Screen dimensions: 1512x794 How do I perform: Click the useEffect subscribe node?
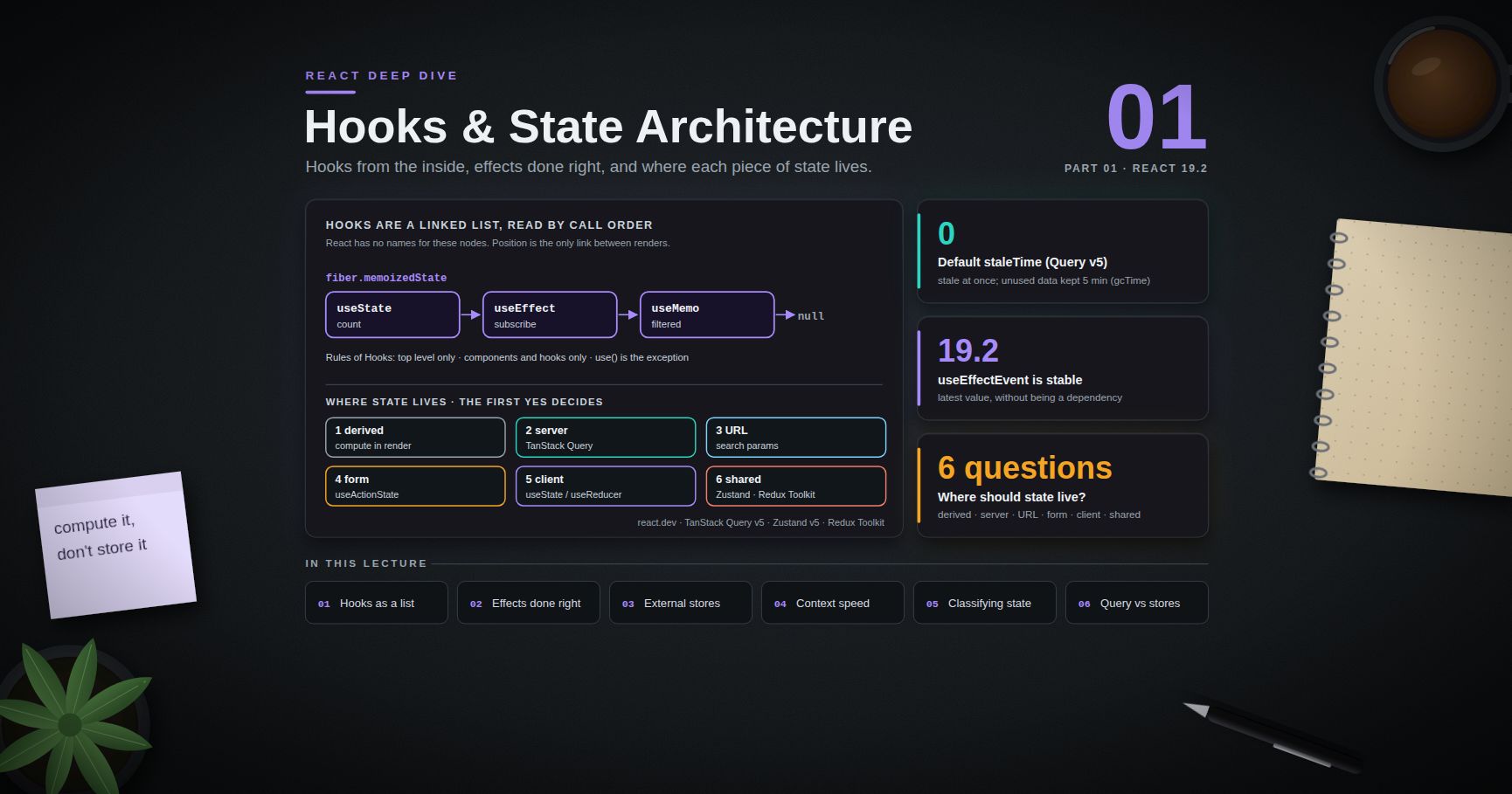(550, 314)
